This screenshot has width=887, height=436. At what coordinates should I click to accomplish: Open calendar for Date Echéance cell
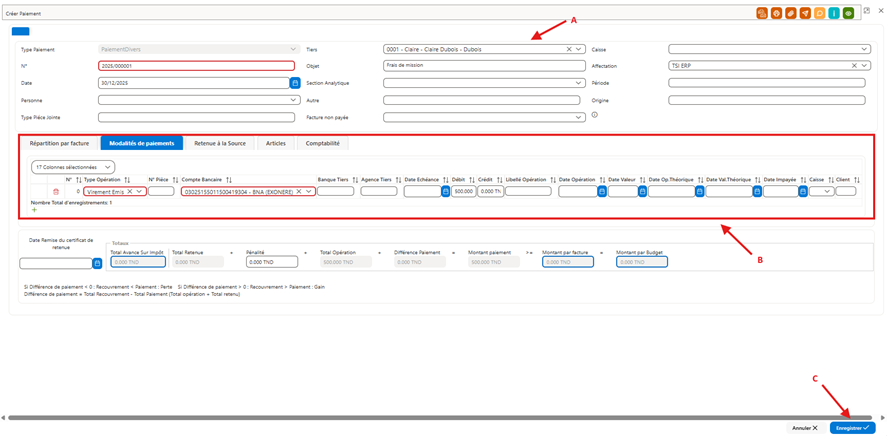click(x=446, y=192)
